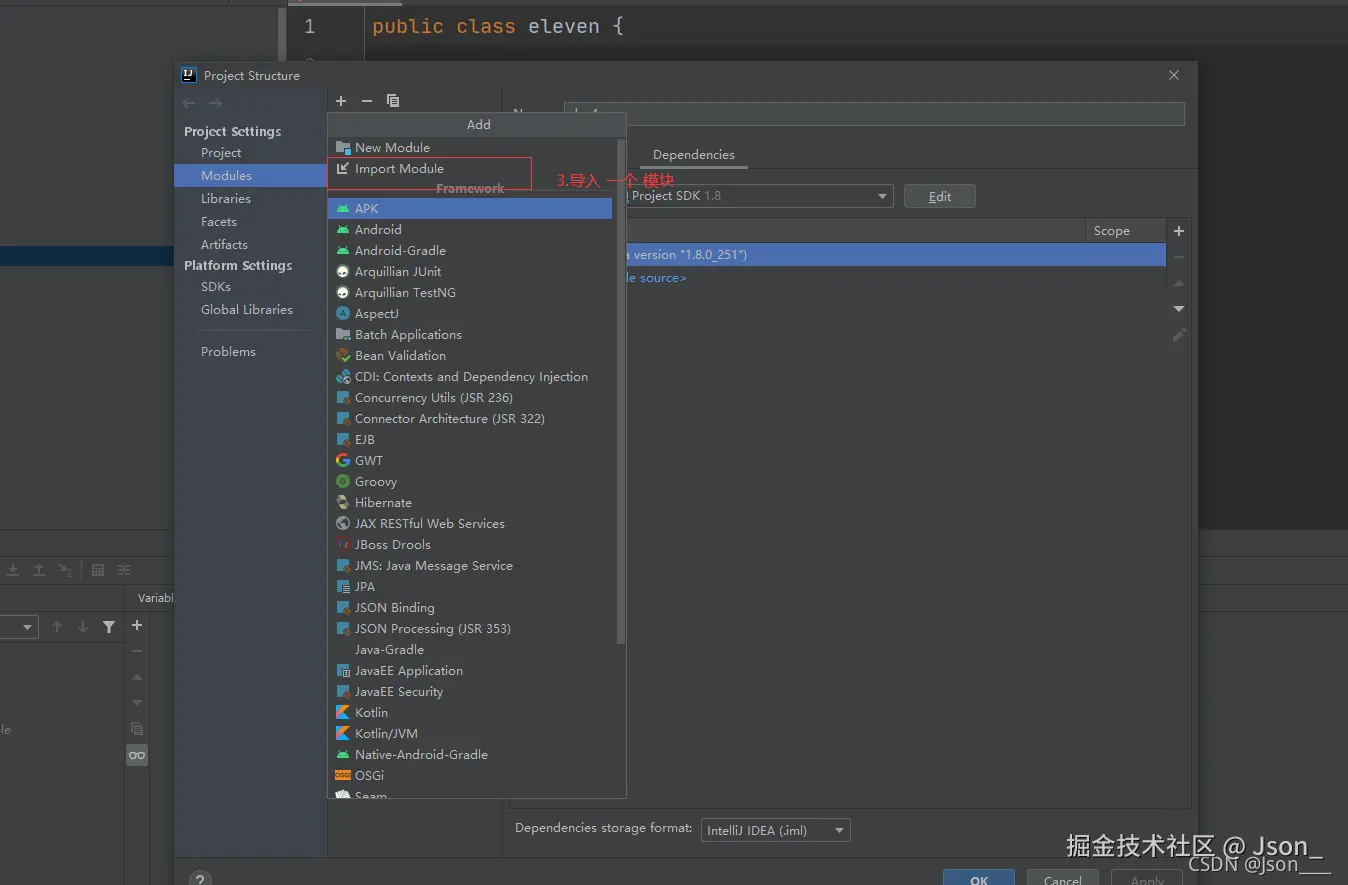Image resolution: width=1348 pixels, height=885 pixels.
Task: Add a new watch with Variables plus icon
Action: (137, 625)
